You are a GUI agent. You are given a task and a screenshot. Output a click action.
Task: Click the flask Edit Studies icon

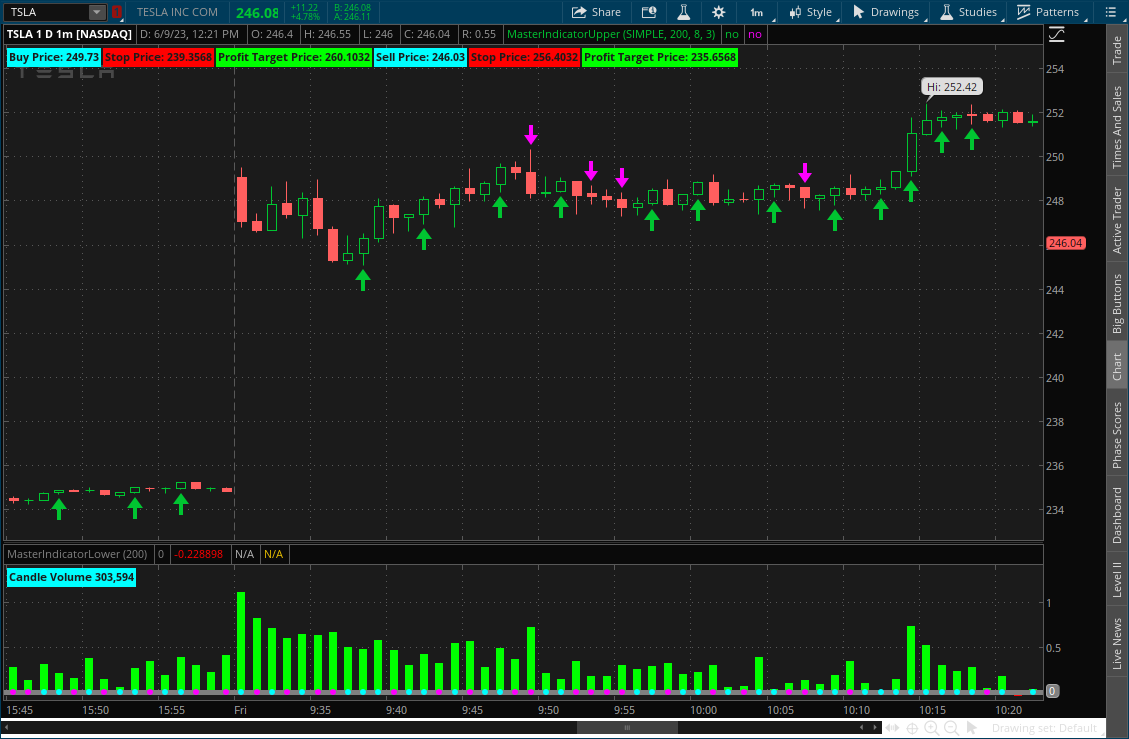tap(683, 12)
